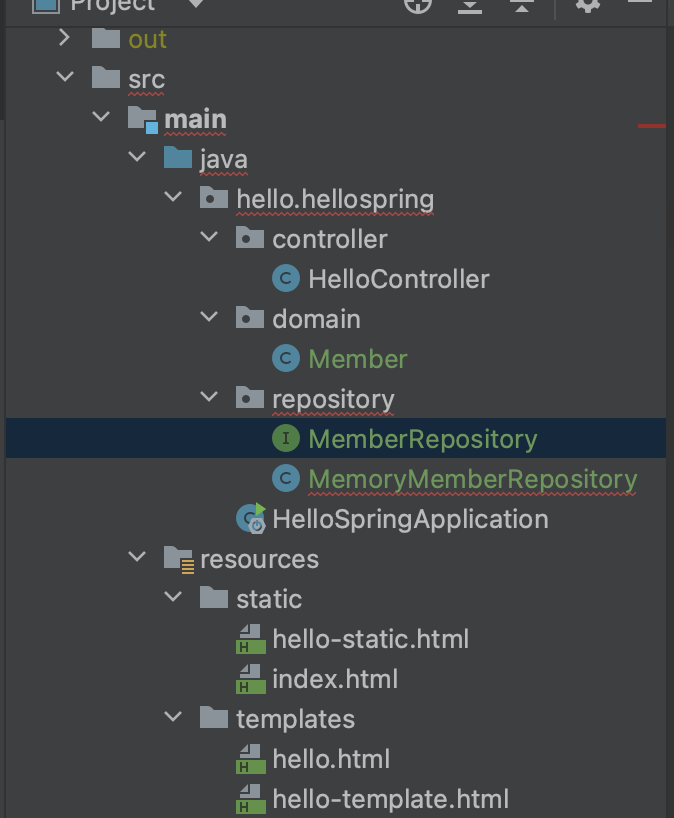Select hello.html file name

point(331,759)
